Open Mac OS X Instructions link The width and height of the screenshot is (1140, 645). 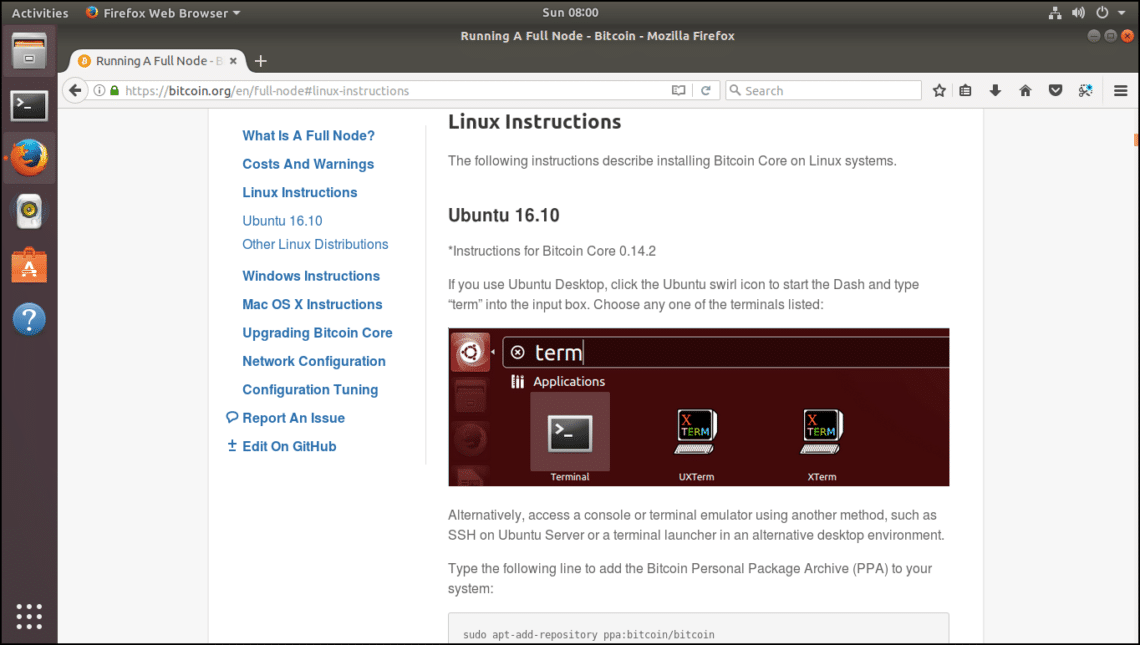click(x=312, y=305)
